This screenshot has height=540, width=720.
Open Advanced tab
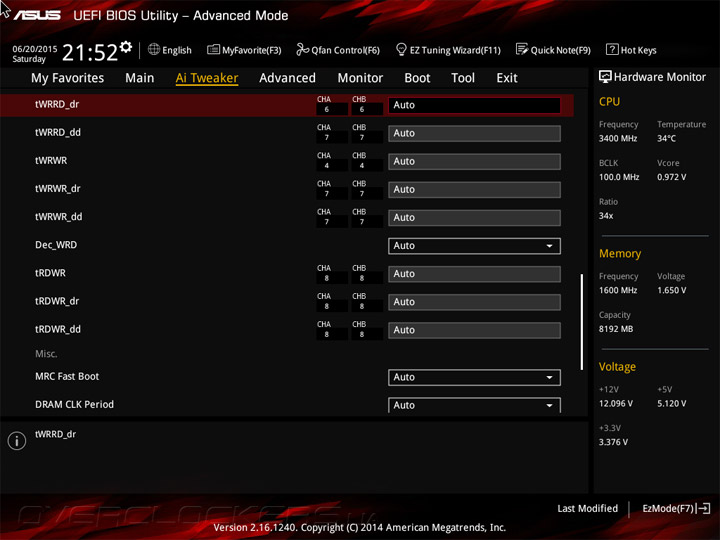pyautogui.click(x=287, y=78)
